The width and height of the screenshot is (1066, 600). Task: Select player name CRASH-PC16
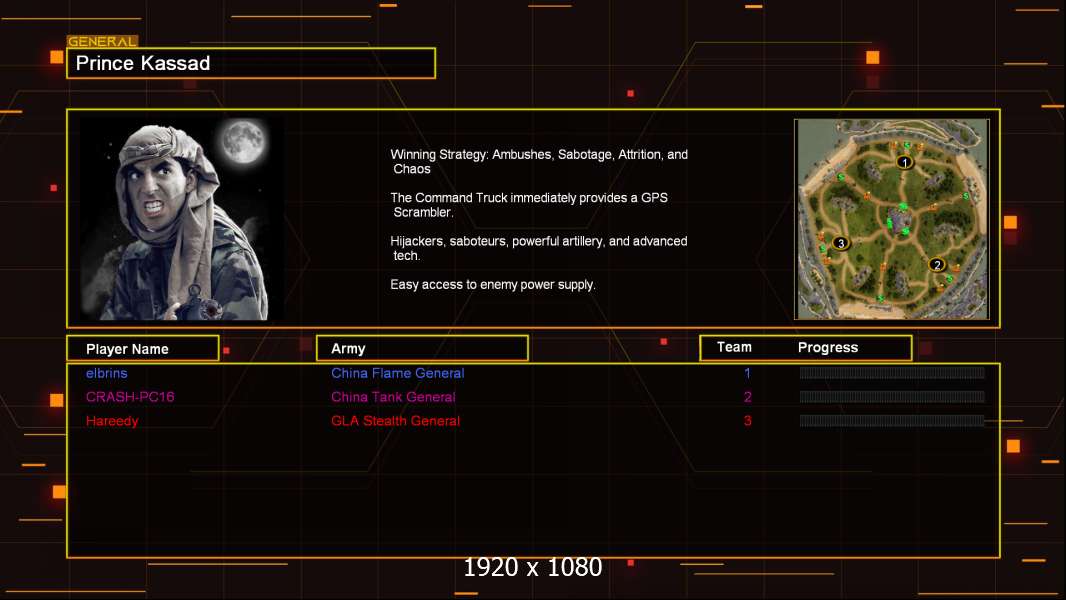130,397
